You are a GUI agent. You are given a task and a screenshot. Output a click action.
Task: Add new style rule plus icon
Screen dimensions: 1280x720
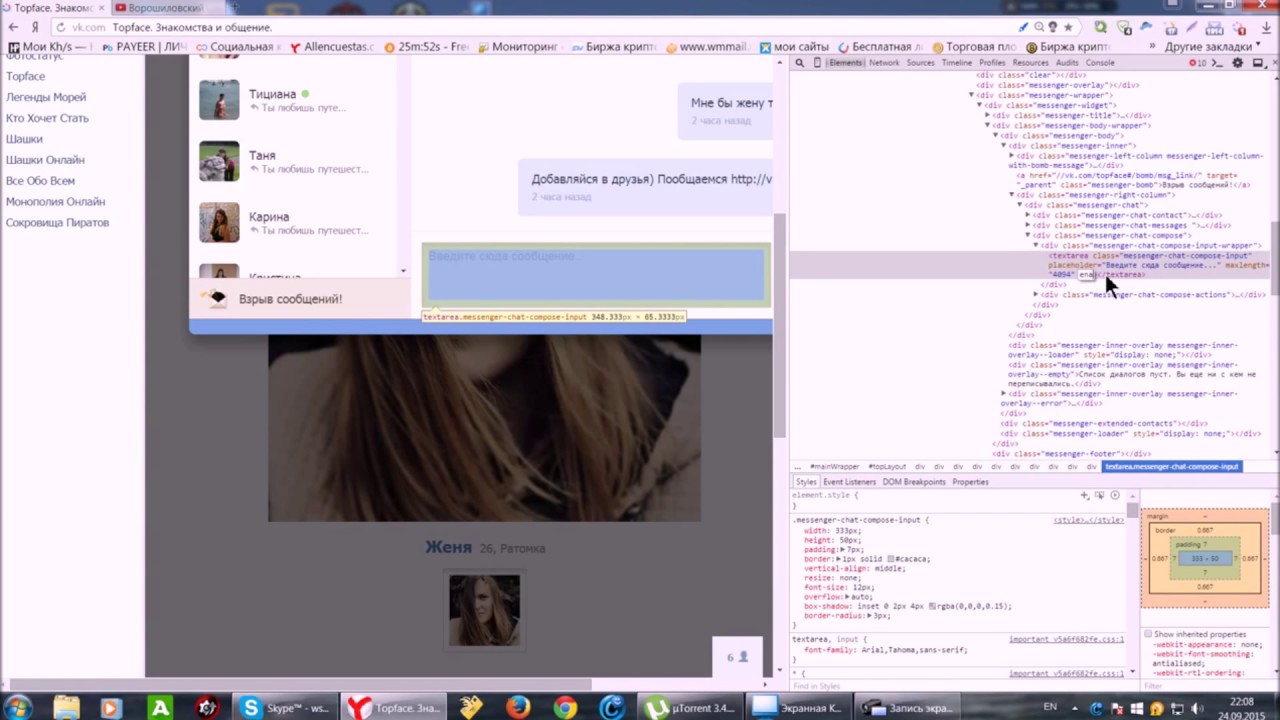1085,495
